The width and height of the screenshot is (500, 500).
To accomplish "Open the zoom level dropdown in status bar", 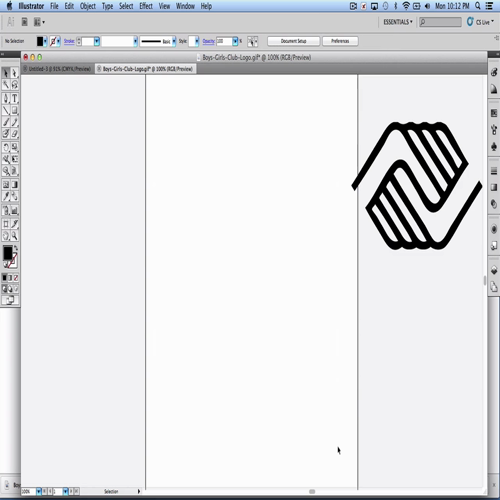I will (39, 491).
